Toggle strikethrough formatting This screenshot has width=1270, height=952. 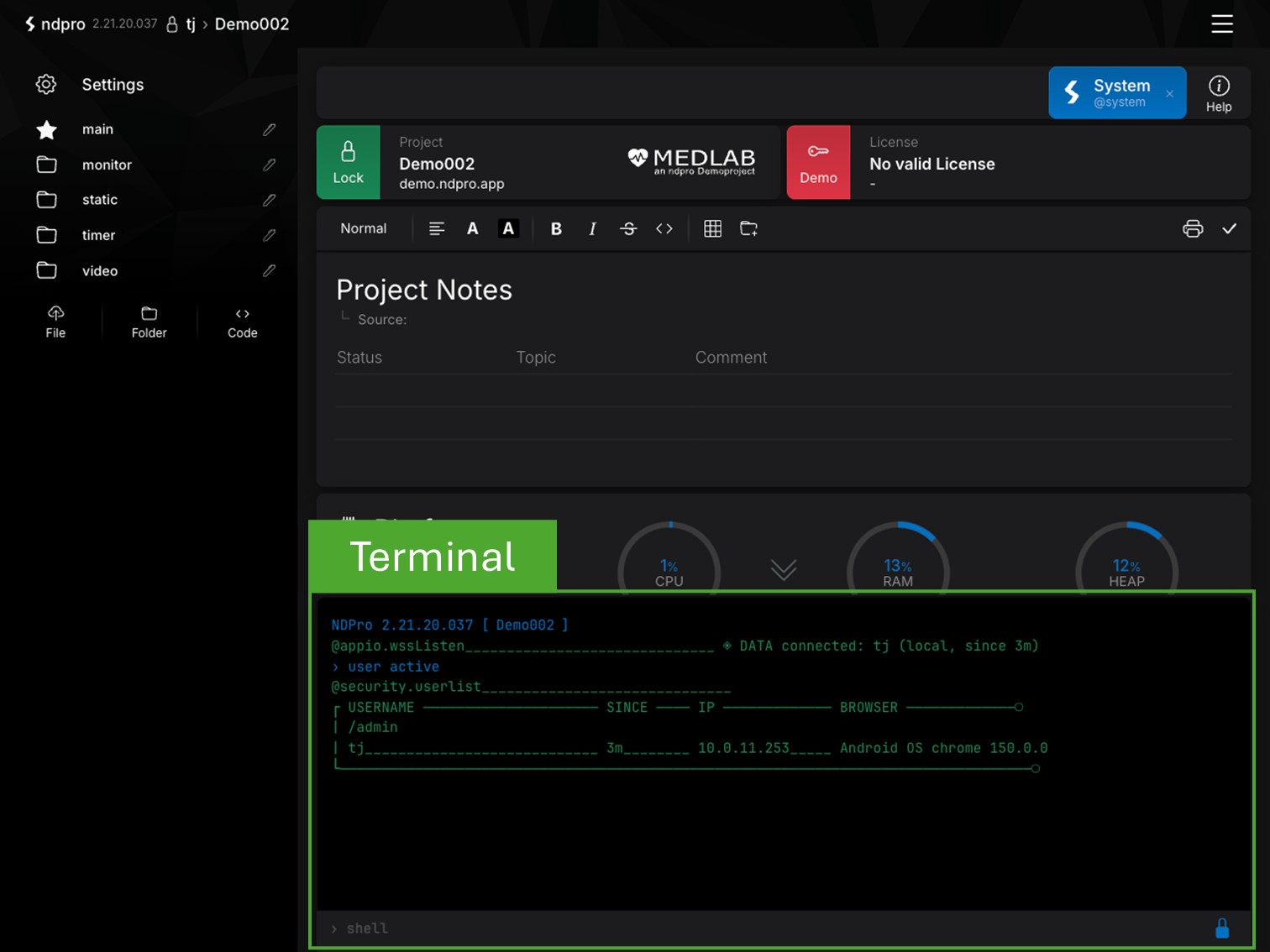tap(628, 228)
